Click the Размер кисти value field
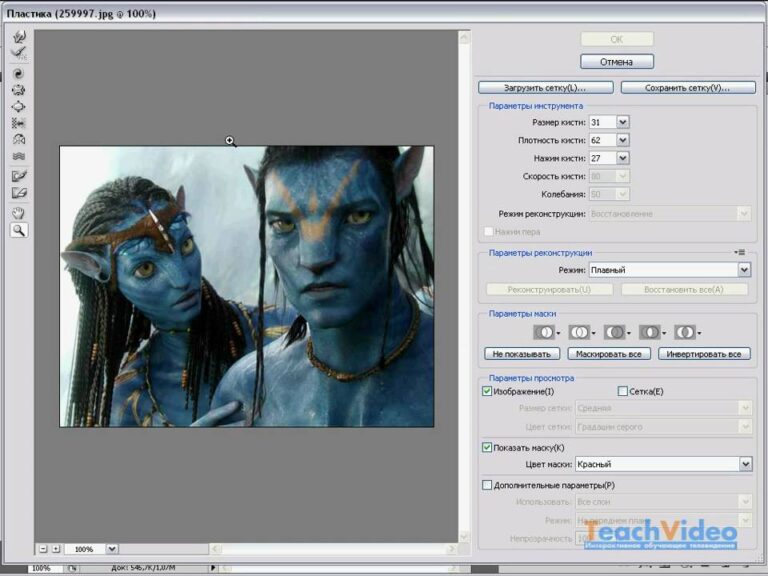The image size is (768, 576). coord(602,122)
